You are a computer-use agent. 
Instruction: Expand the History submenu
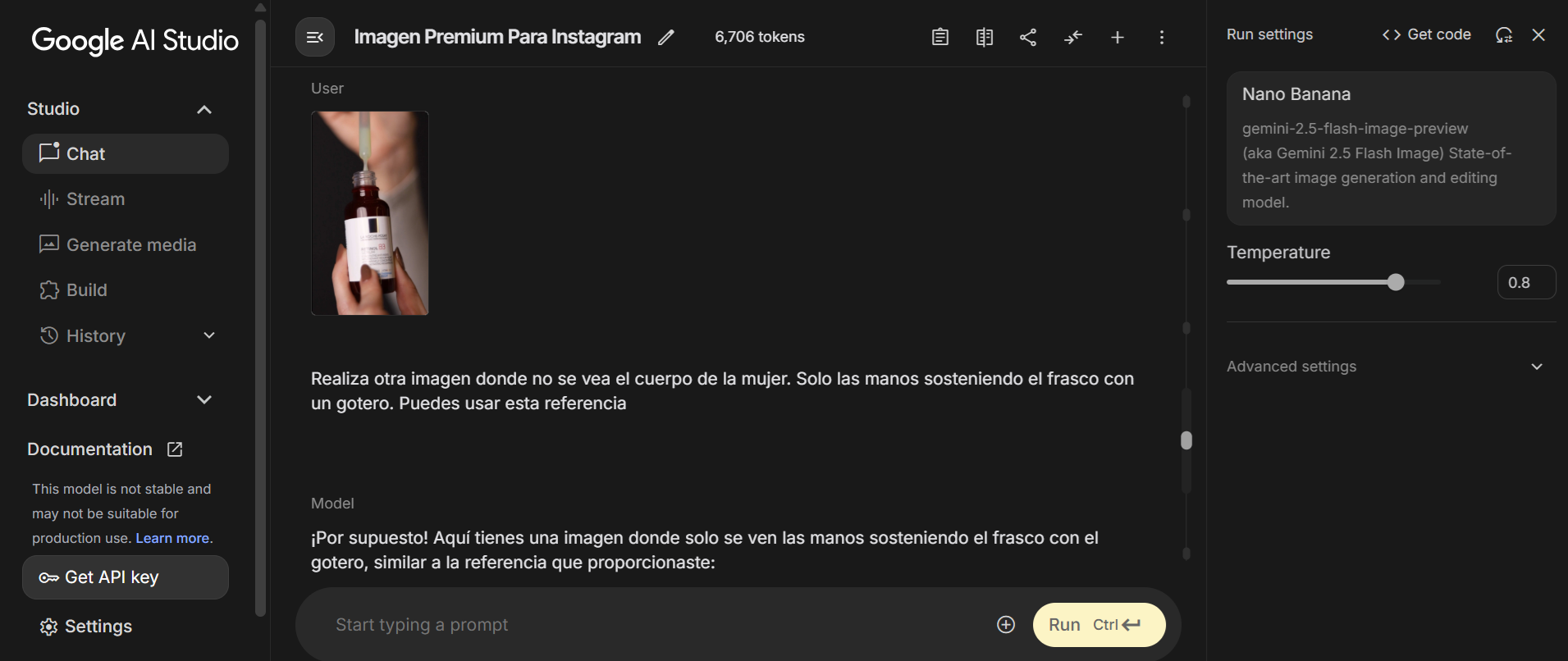tap(209, 335)
